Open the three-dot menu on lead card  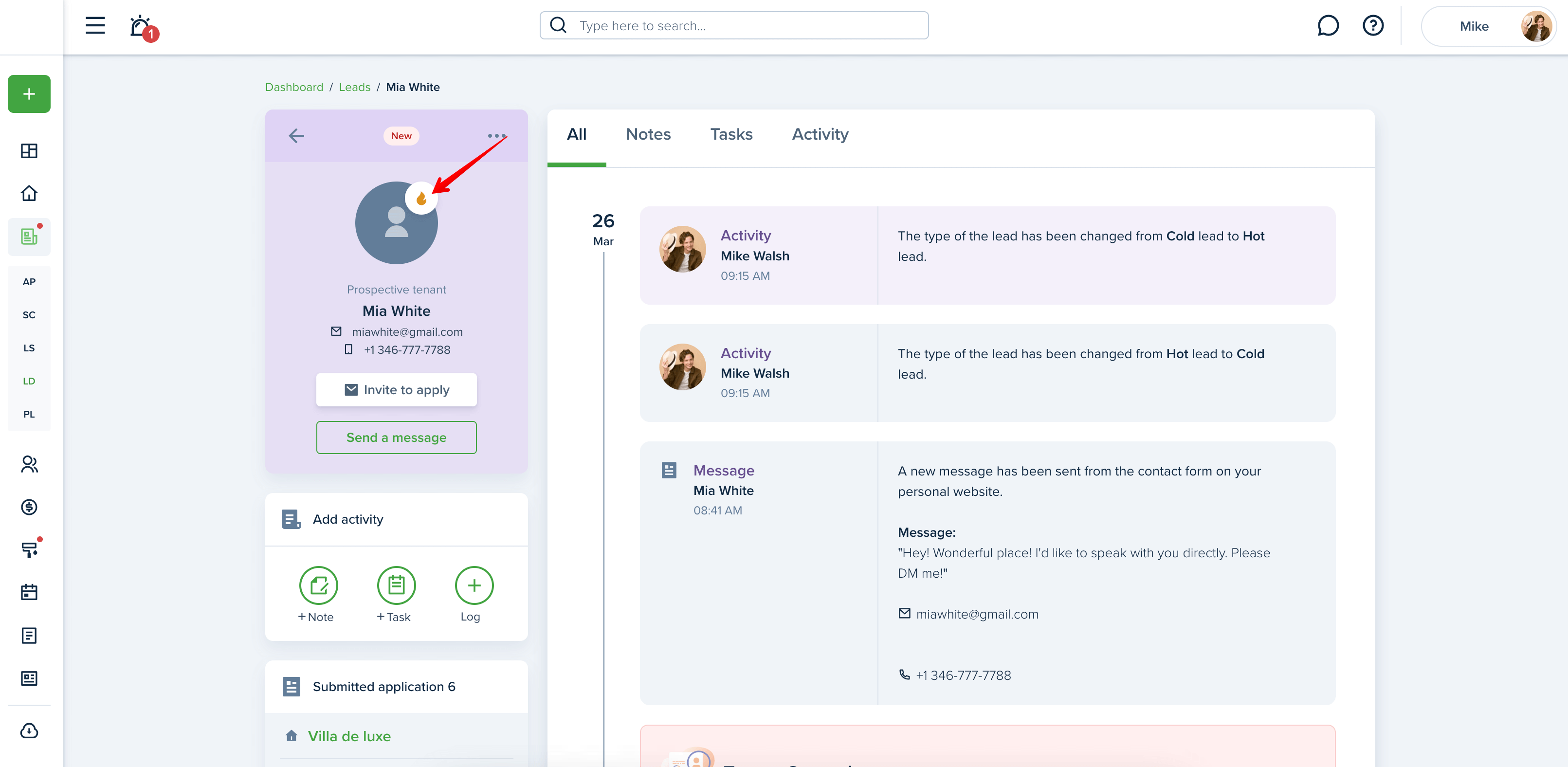coord(497,136)
